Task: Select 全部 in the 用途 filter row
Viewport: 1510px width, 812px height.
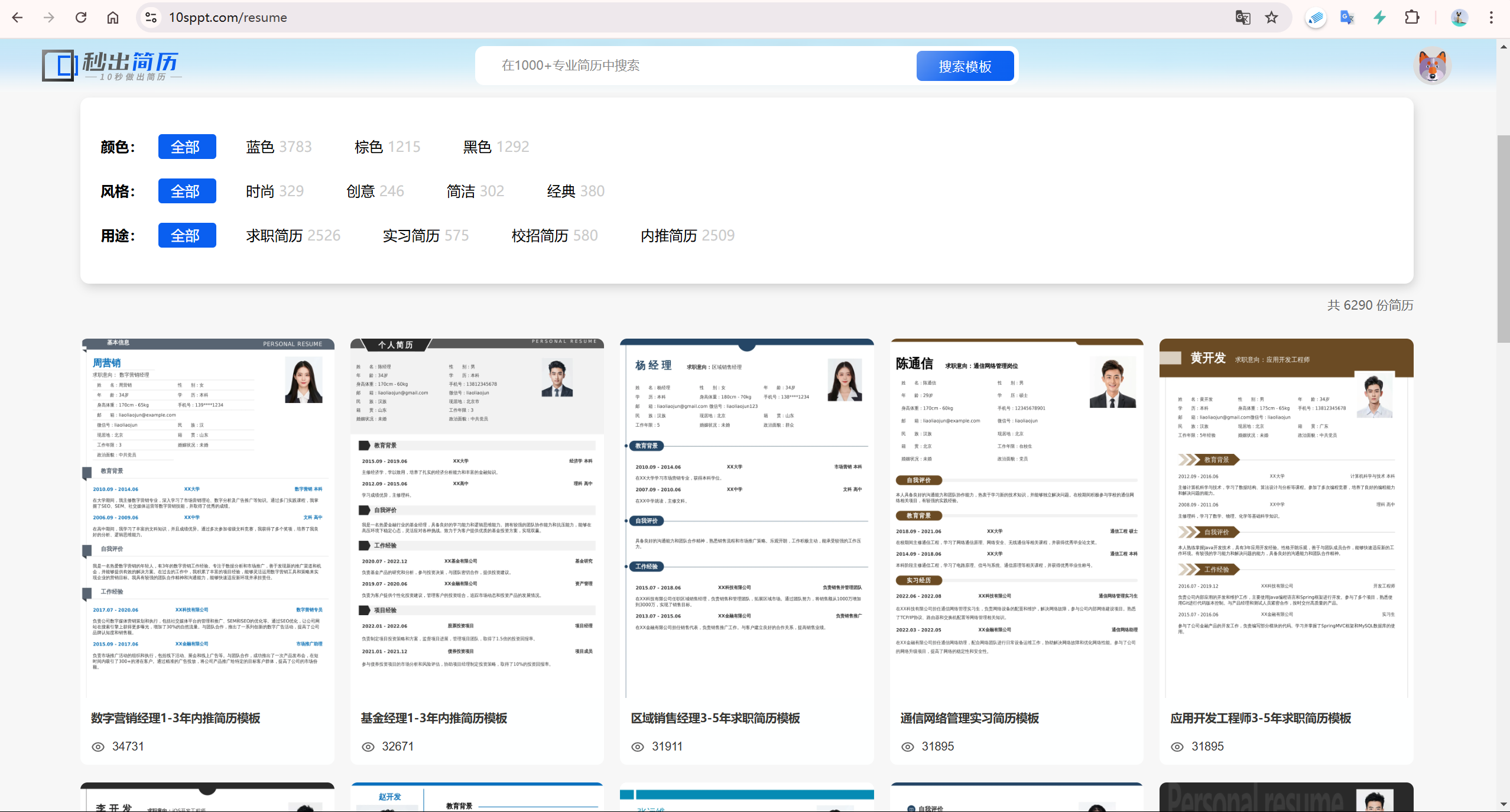Action: 187,235
